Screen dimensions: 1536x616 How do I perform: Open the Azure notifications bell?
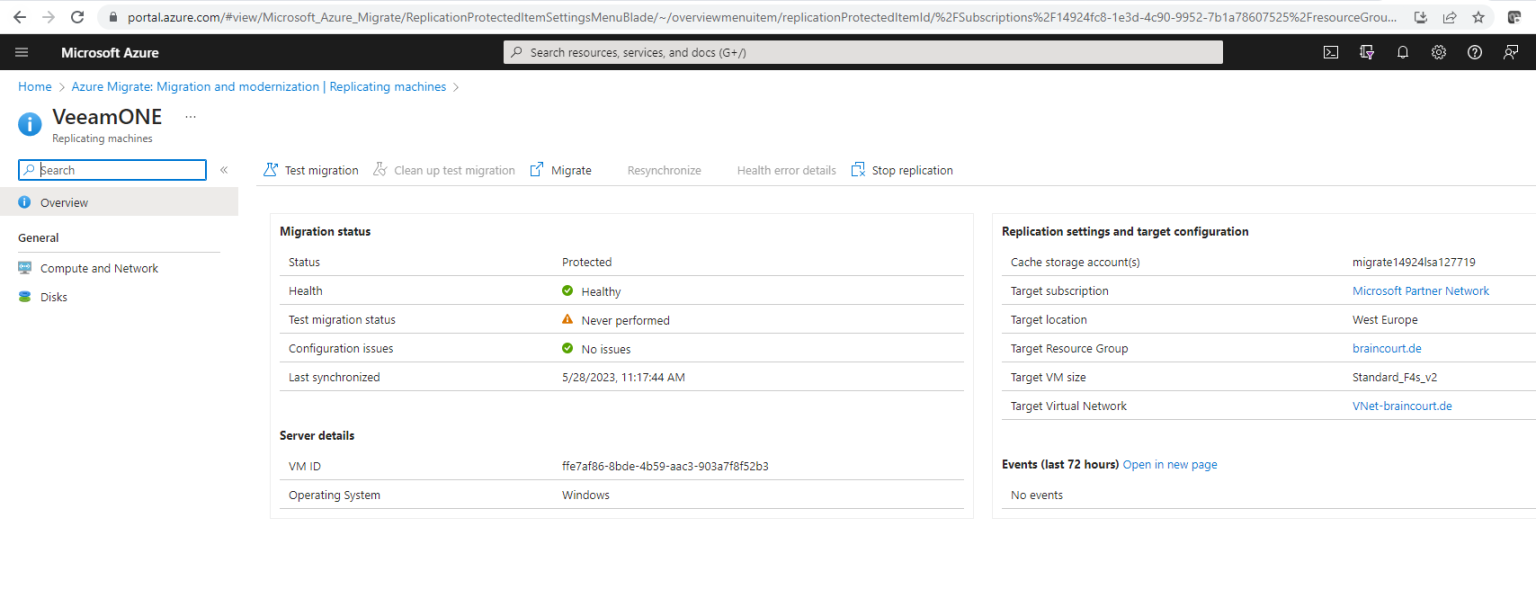coord(1402,51)
